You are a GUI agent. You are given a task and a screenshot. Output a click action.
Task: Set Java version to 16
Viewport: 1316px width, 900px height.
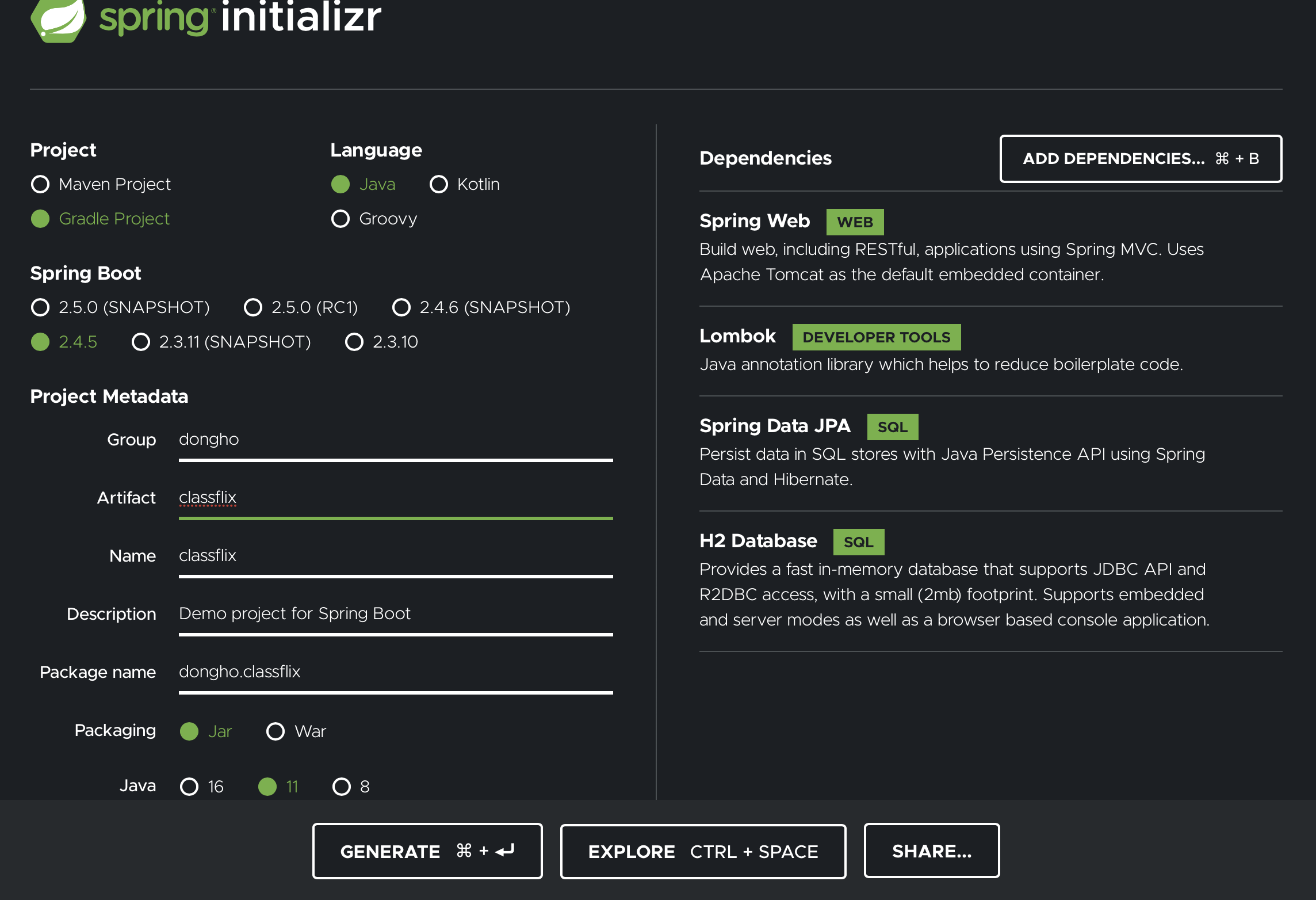(189, 787)
